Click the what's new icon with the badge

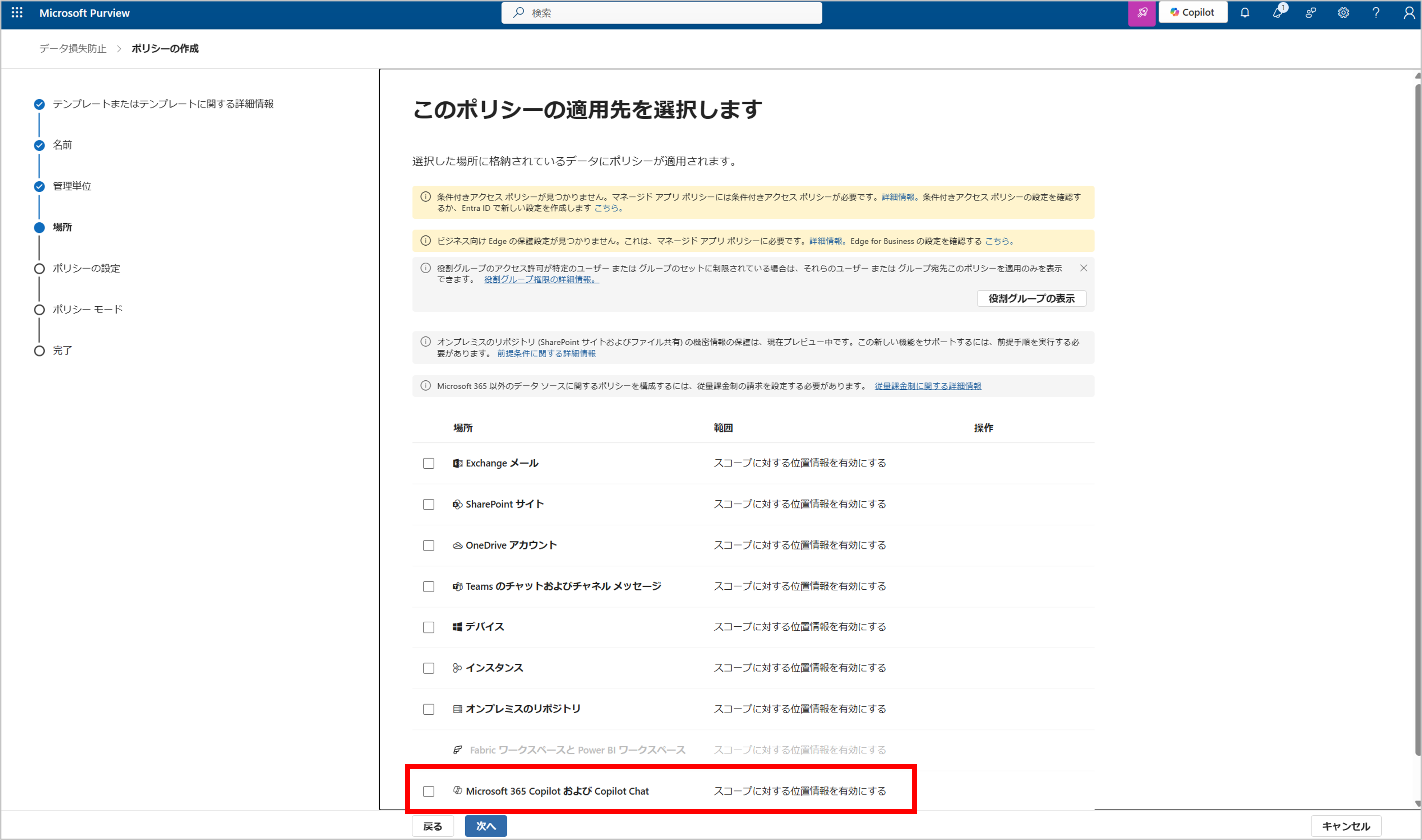tap(1278, 13)
